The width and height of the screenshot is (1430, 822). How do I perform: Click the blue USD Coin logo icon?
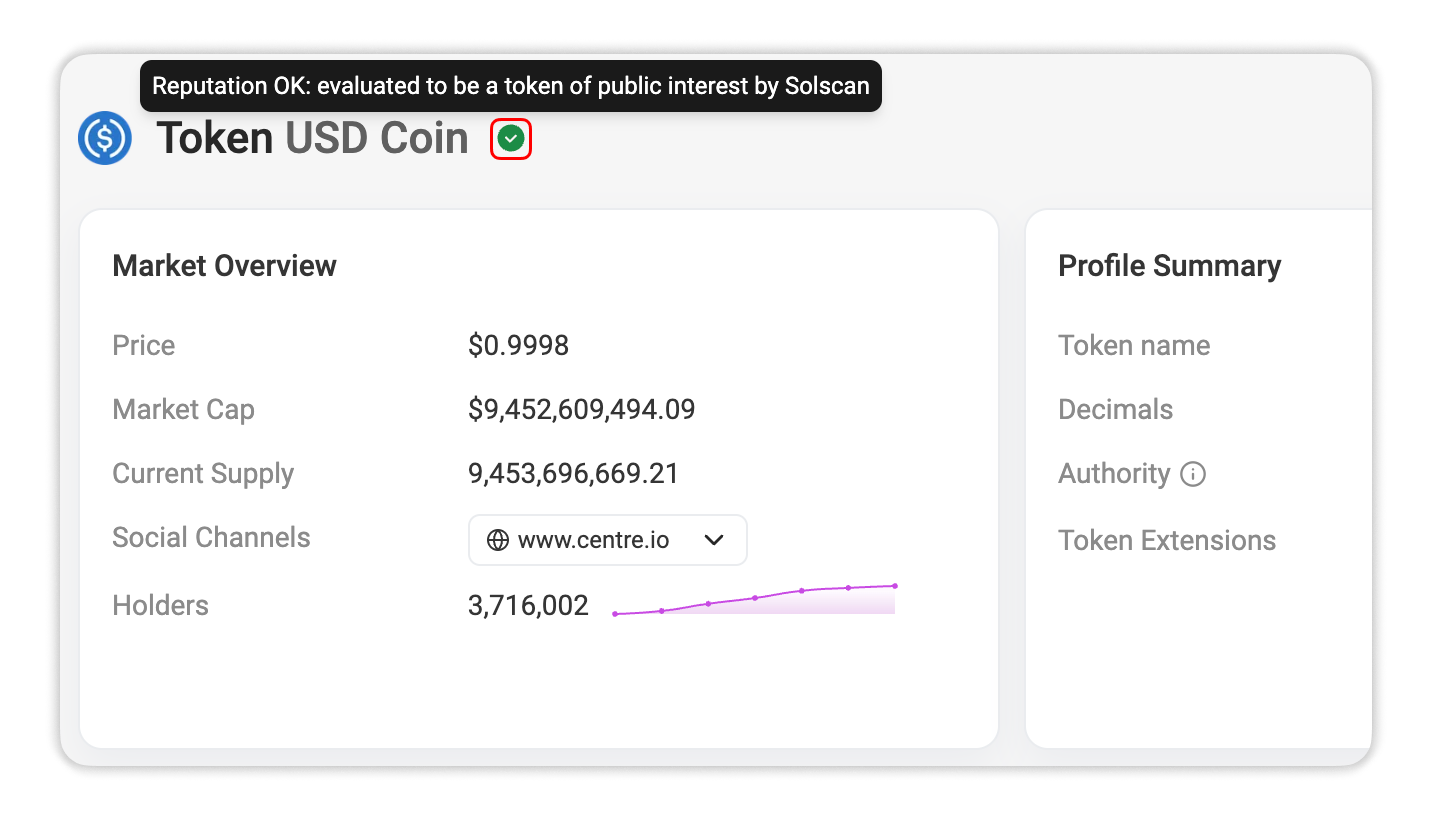[105, 138]
